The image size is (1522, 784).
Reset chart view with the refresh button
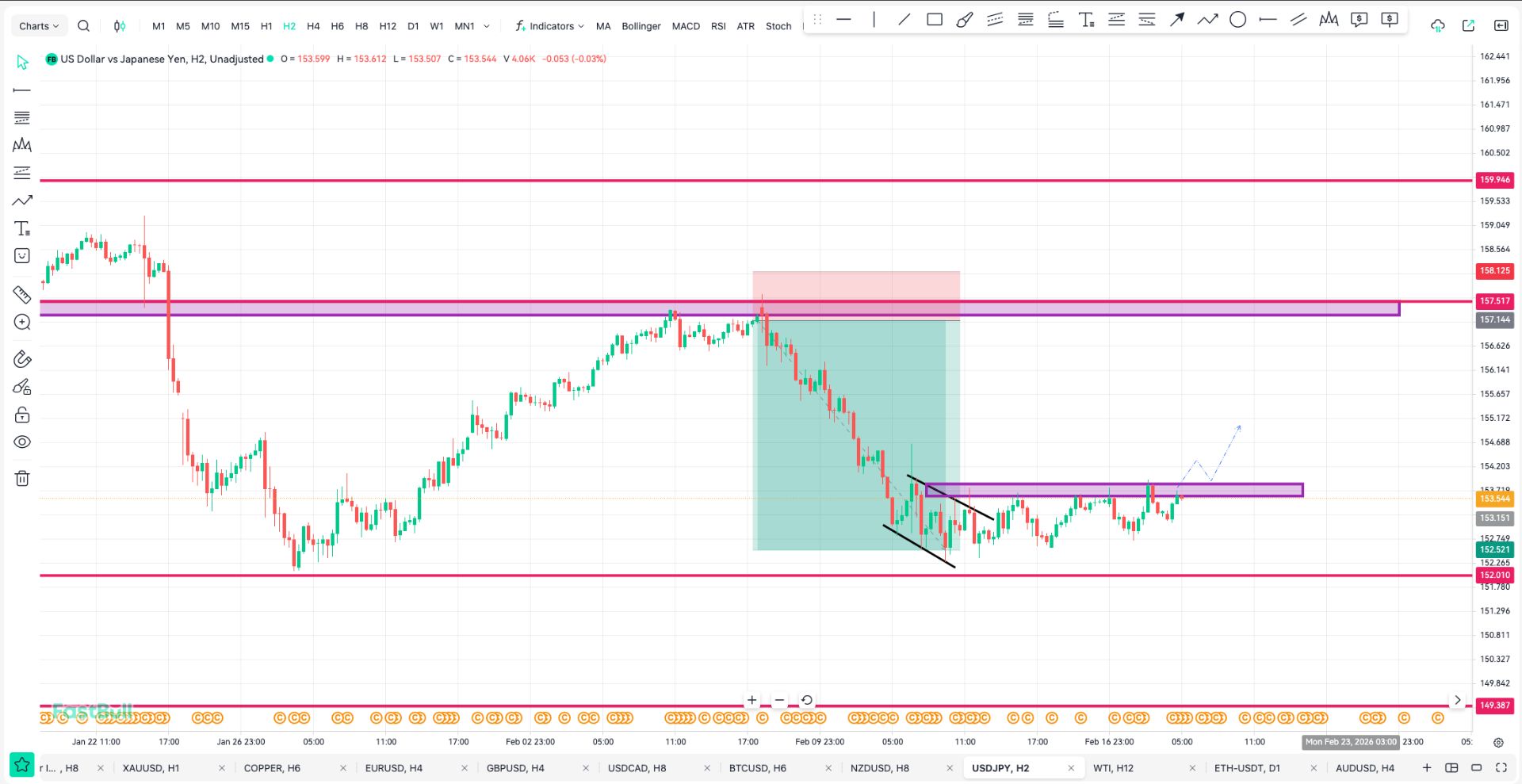(x=806, y=700)
